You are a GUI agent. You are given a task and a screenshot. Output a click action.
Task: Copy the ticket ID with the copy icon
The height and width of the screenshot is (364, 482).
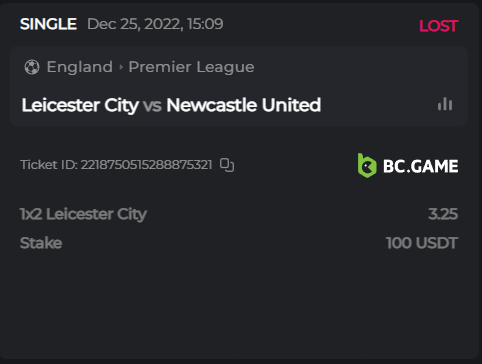227,165
